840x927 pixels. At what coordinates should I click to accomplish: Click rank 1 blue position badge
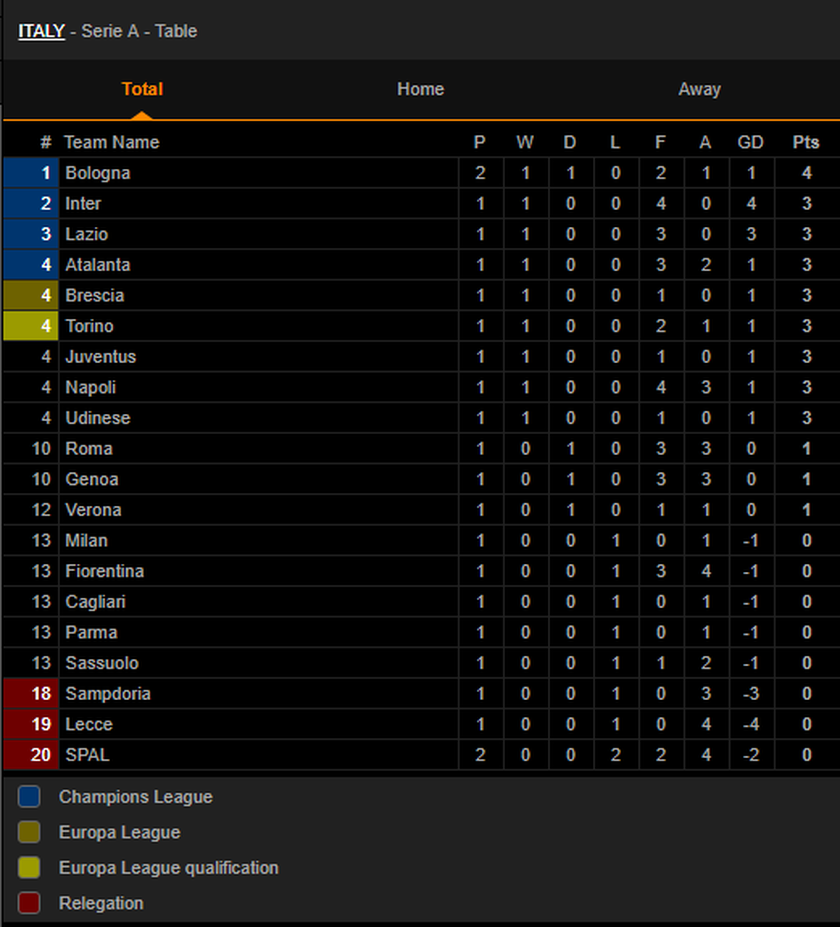[x=31, y=173]
